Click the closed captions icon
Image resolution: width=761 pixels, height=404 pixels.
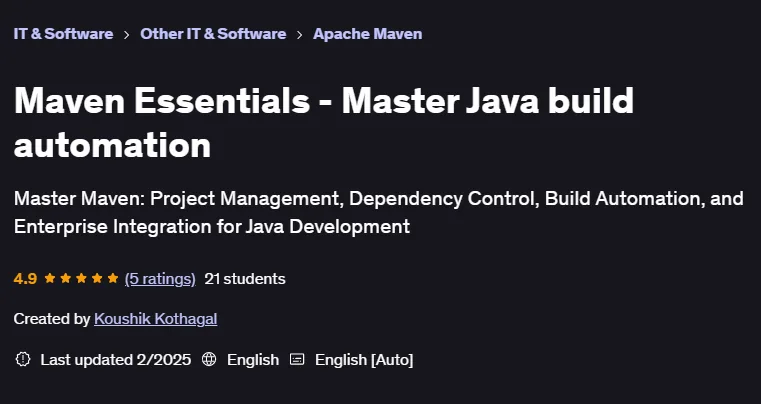(297, 360)
